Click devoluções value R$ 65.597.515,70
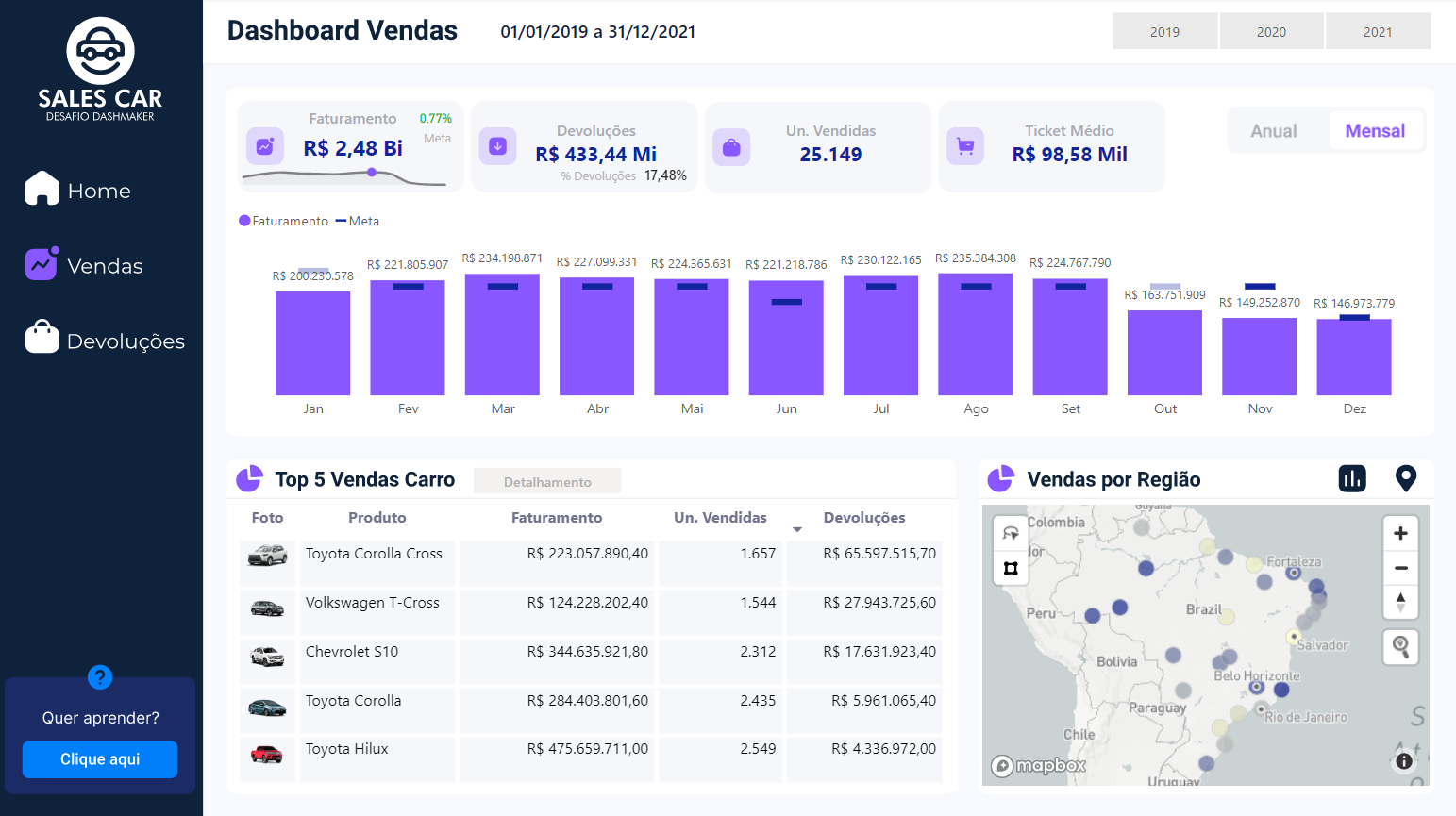Viewport: 1456px width, 816px height. (879, 554)
